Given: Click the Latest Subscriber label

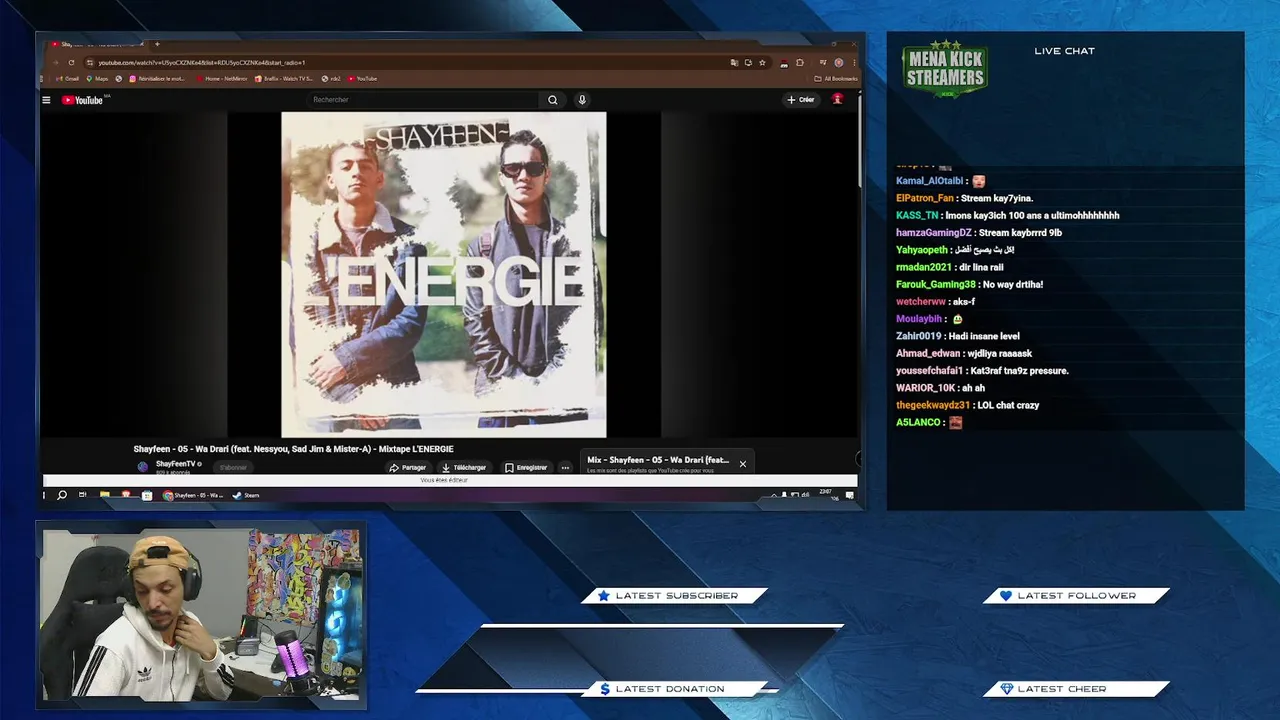Looking at the screenshot, I should point(676,596).
